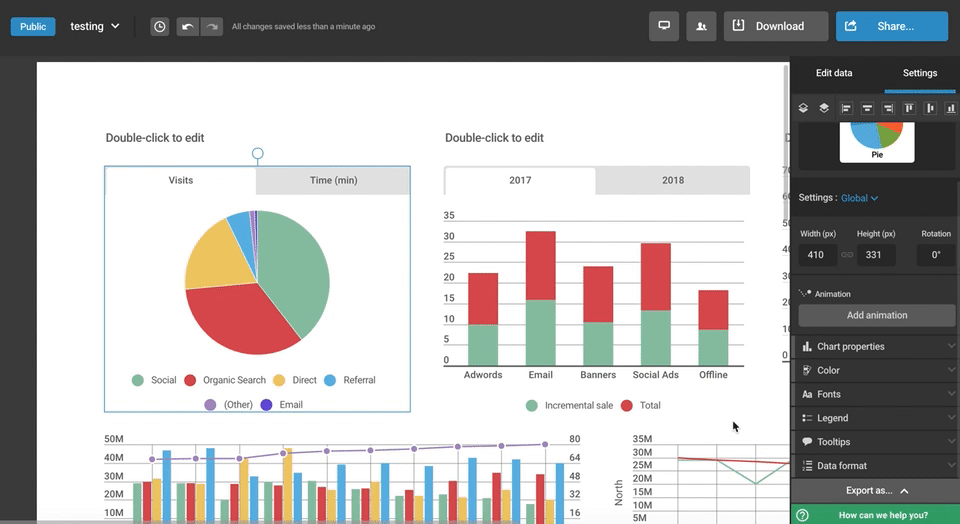
Task: Click the Adwords bar in stacked chart
Action: [x=483, y=319]
